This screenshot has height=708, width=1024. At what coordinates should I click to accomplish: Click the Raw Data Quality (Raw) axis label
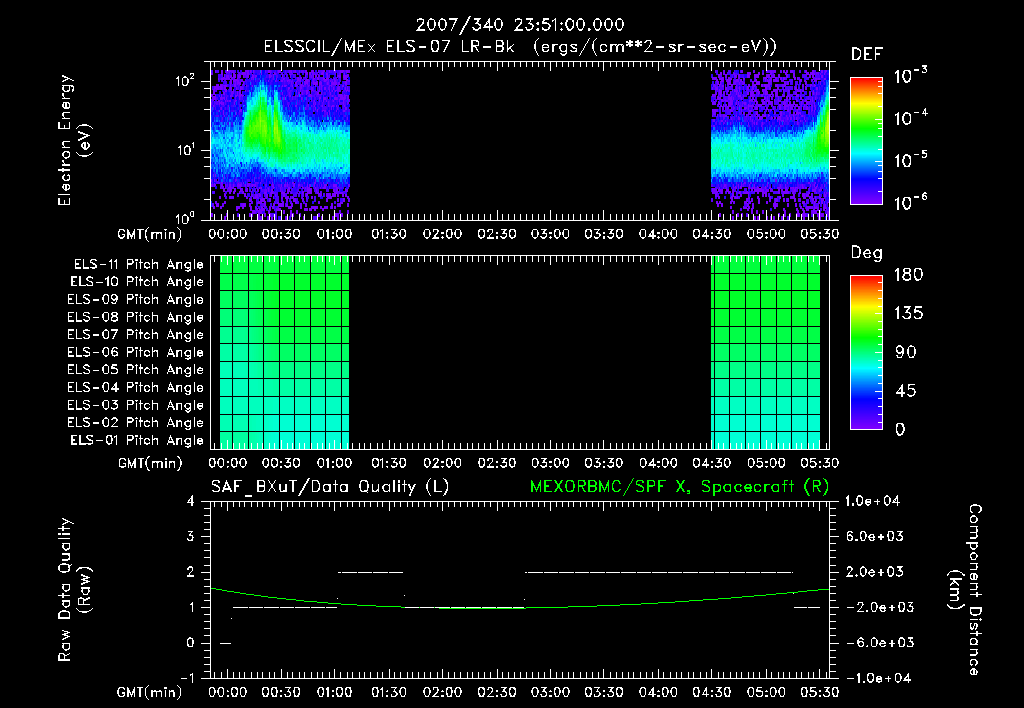click(74, 590)
